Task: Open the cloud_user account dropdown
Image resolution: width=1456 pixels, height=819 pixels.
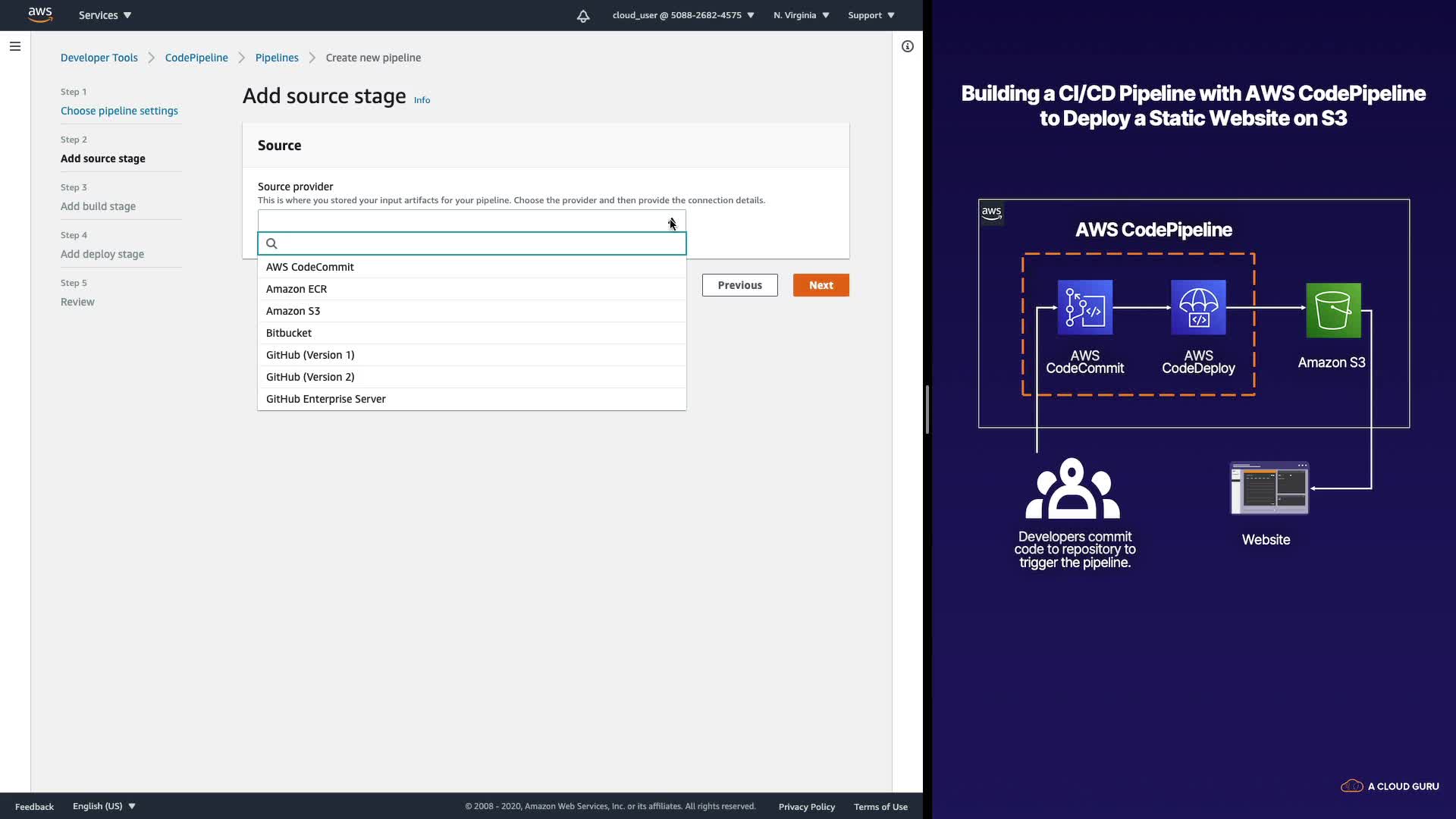Action: (682, 15)
